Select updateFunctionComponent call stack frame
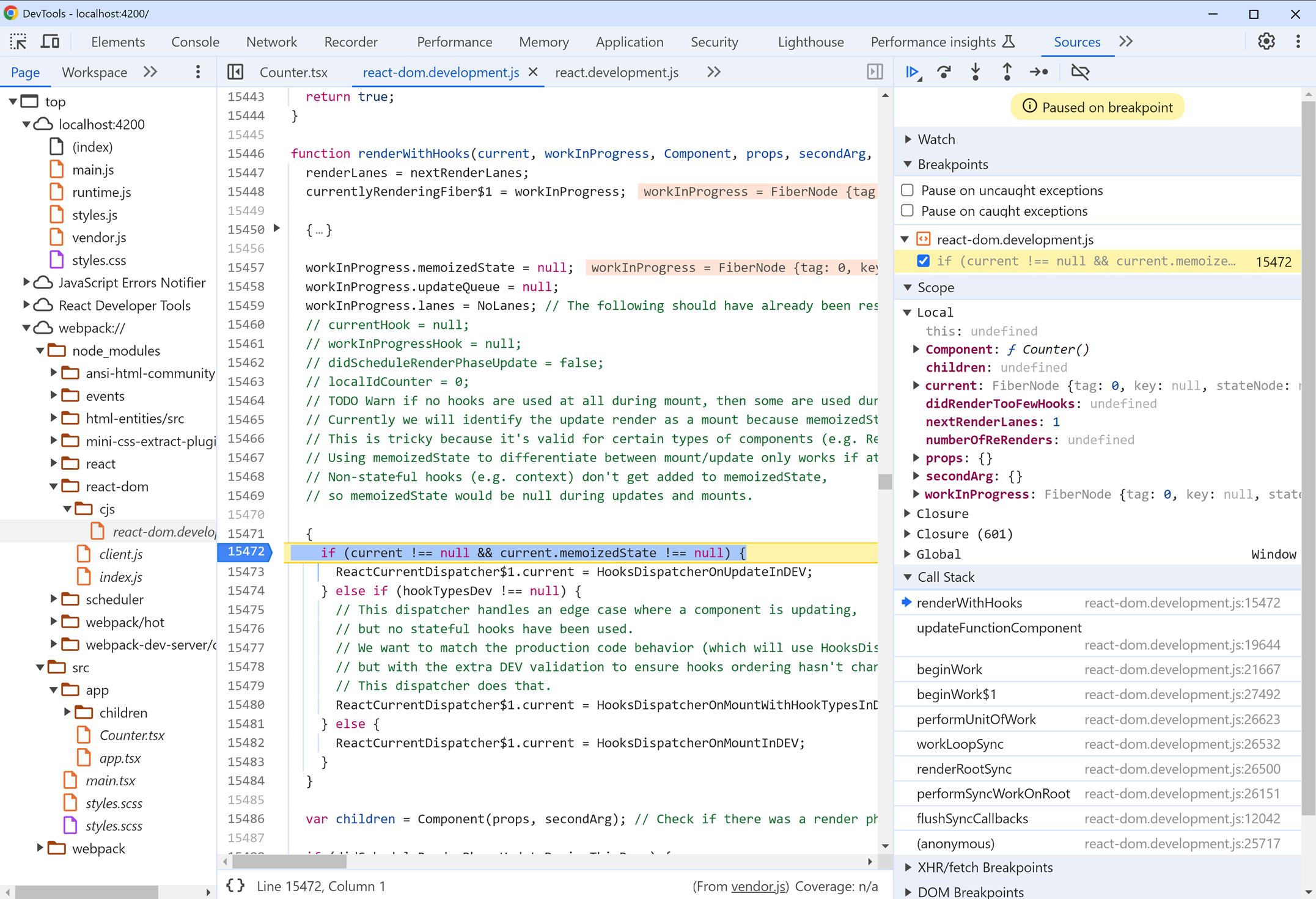Image resolution: width=1316 pixels, height=899 pixels. (x=1097, y=636)
